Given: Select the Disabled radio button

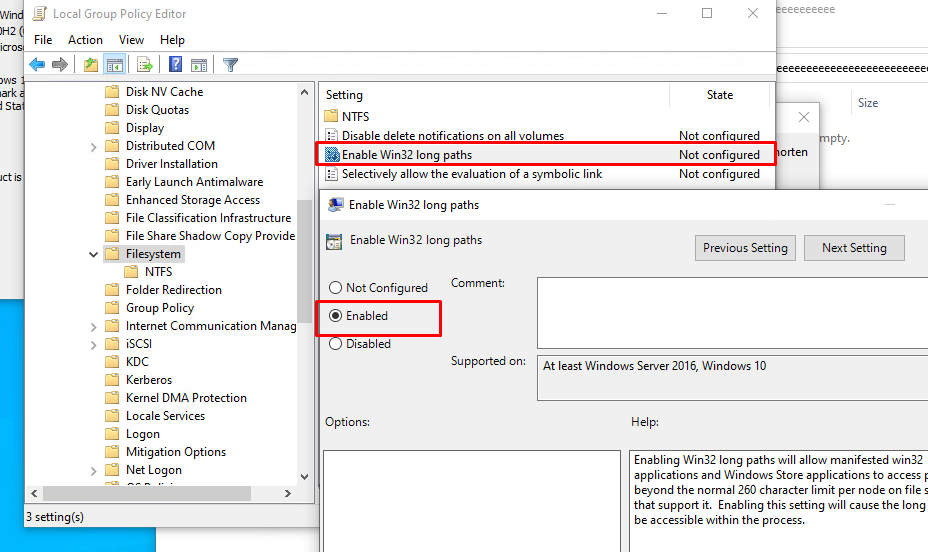Looking at the screenshot, I should 335,344.
